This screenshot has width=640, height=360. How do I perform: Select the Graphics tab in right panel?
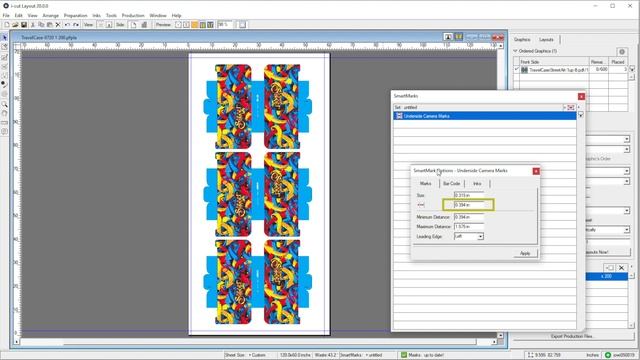(522, 40)
